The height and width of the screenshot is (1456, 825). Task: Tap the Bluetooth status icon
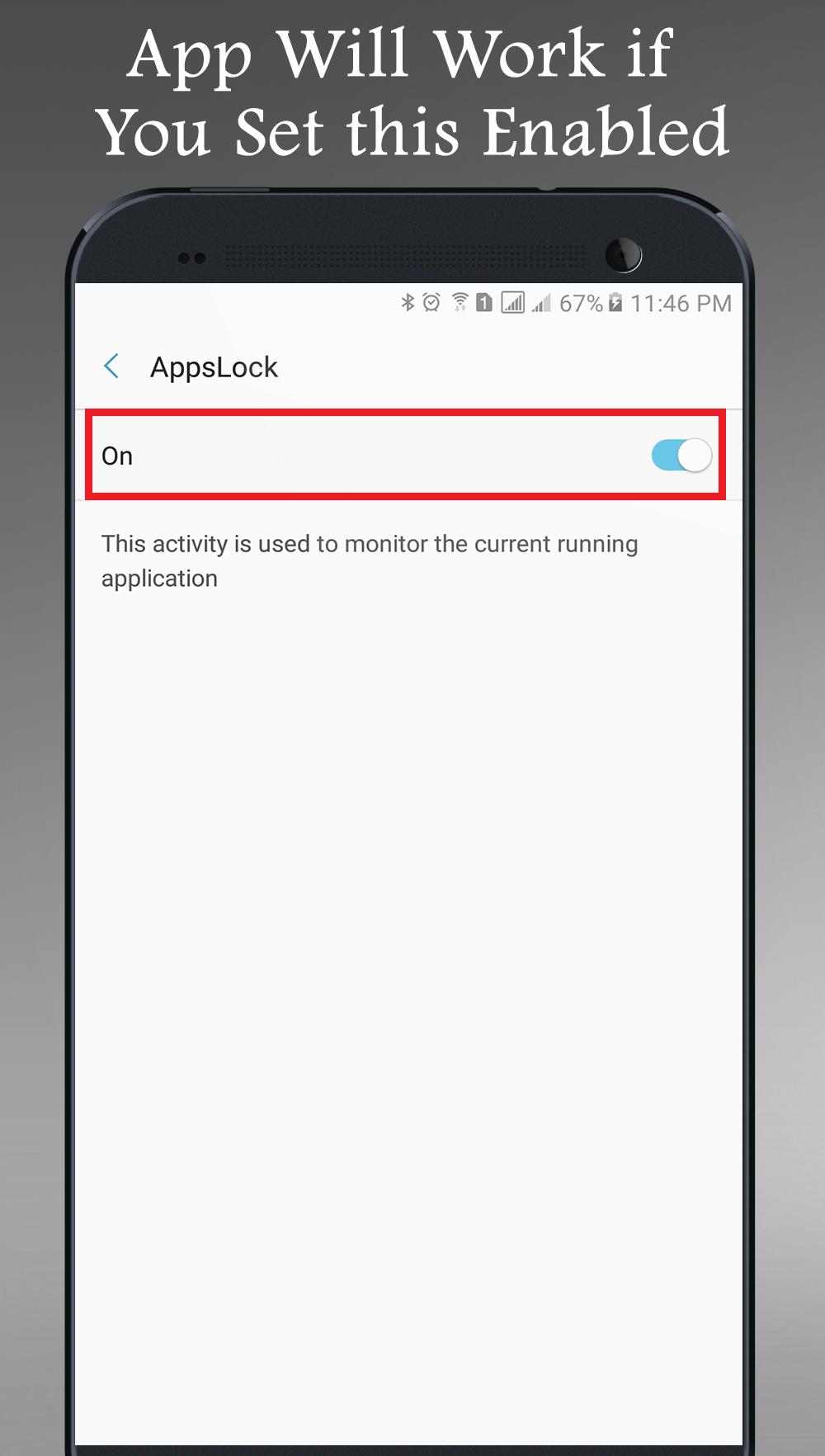(x=408, y=303)
